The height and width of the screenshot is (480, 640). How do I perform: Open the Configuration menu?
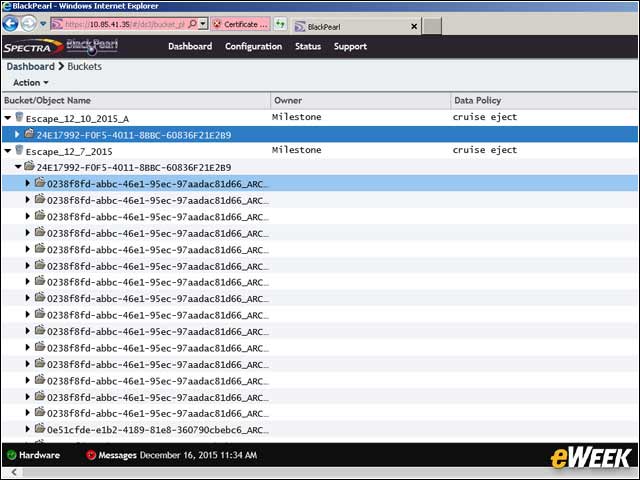pyautogui.click(x=253, y=46)
